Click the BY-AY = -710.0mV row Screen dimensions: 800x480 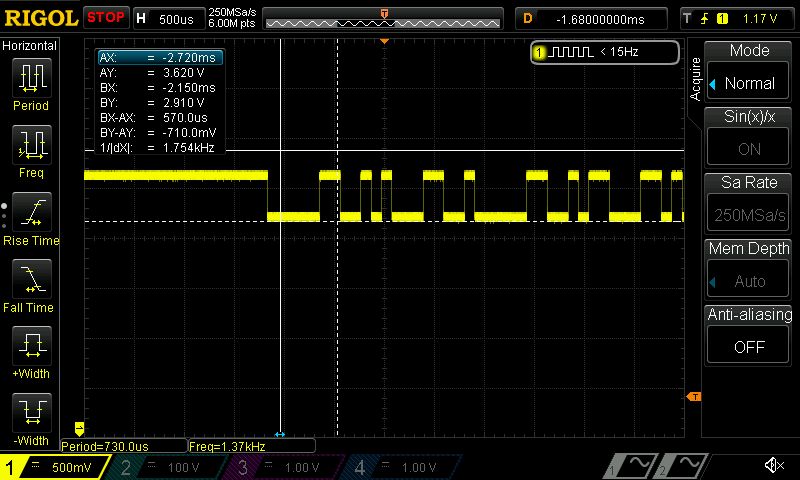160,133
